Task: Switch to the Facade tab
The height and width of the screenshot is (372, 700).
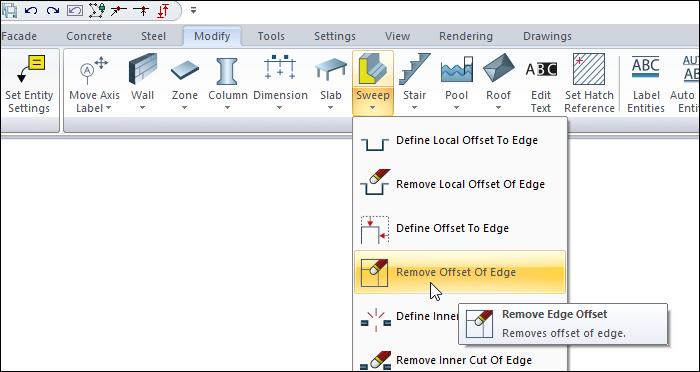Action: (x=19, y=36)
